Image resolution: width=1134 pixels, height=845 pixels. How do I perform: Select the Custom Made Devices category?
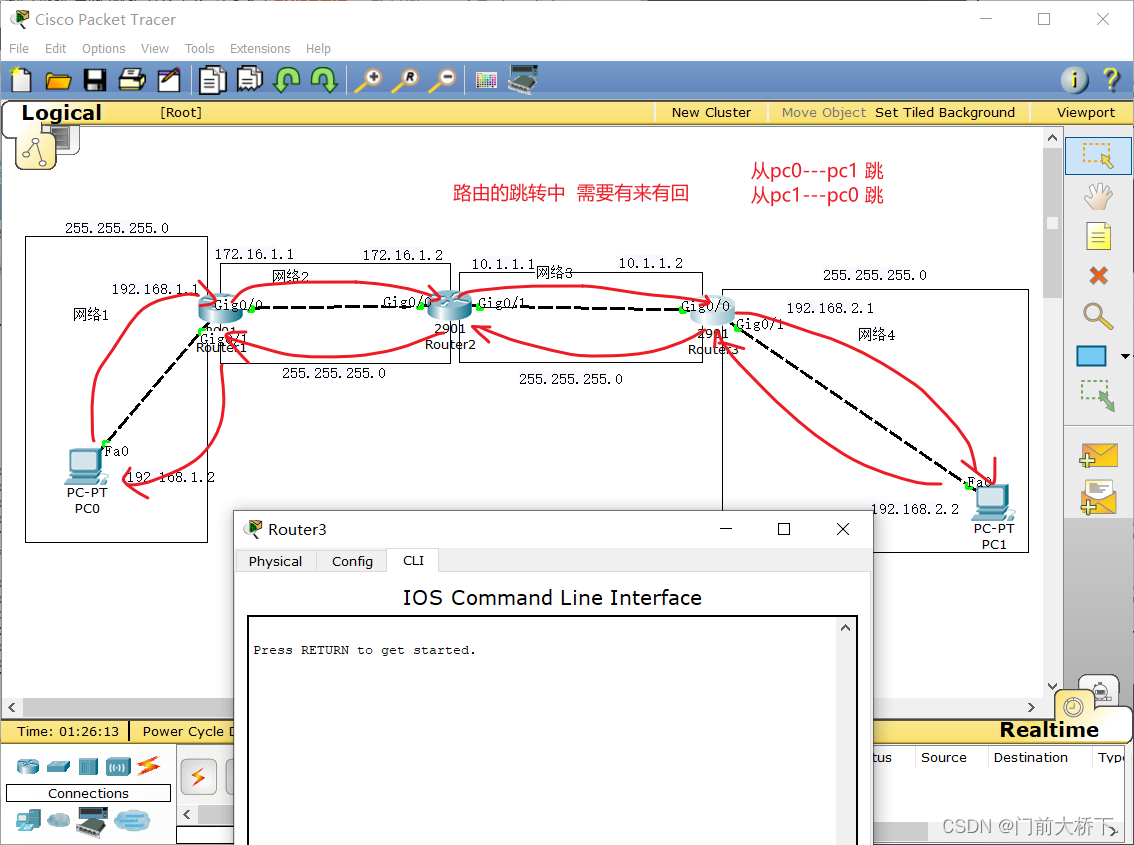(93, 821)
